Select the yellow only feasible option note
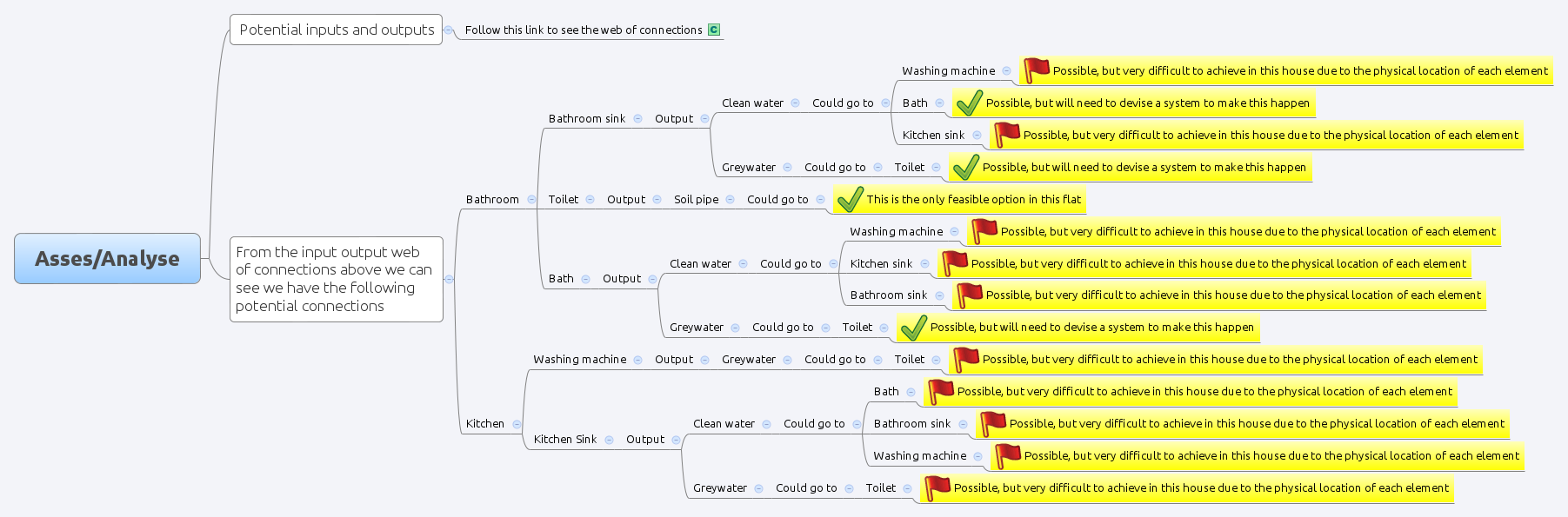The image size is (1568, 517). (x=973, y=200)
